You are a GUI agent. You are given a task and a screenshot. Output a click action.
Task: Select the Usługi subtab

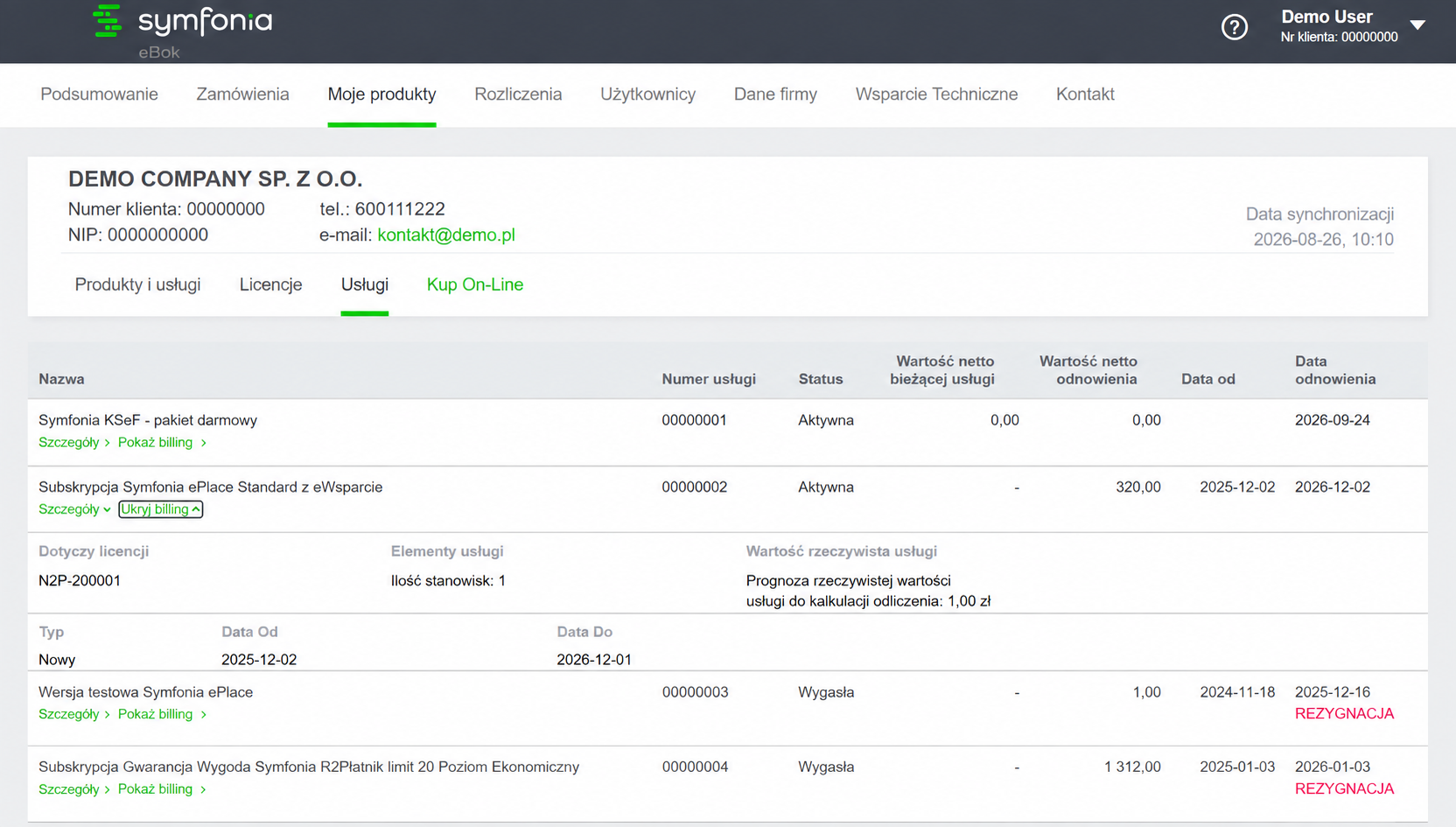pyautogui.click(x=365, y=284)
